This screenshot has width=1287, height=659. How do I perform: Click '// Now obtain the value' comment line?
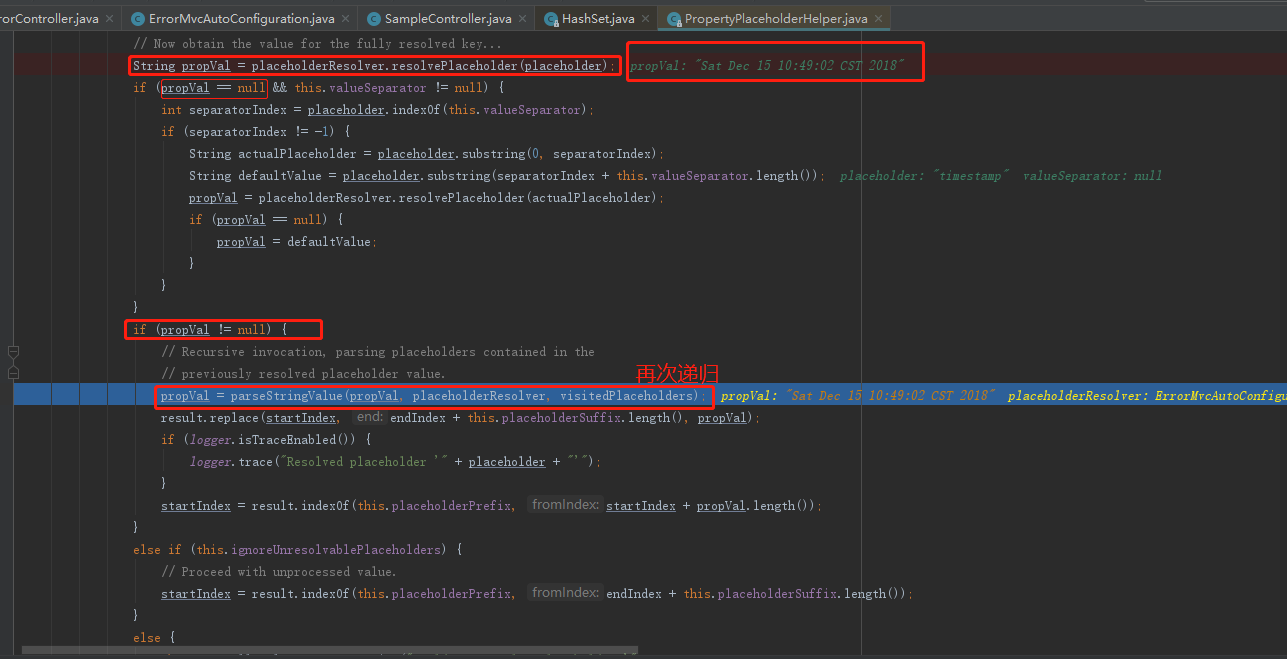coord(318,44)
